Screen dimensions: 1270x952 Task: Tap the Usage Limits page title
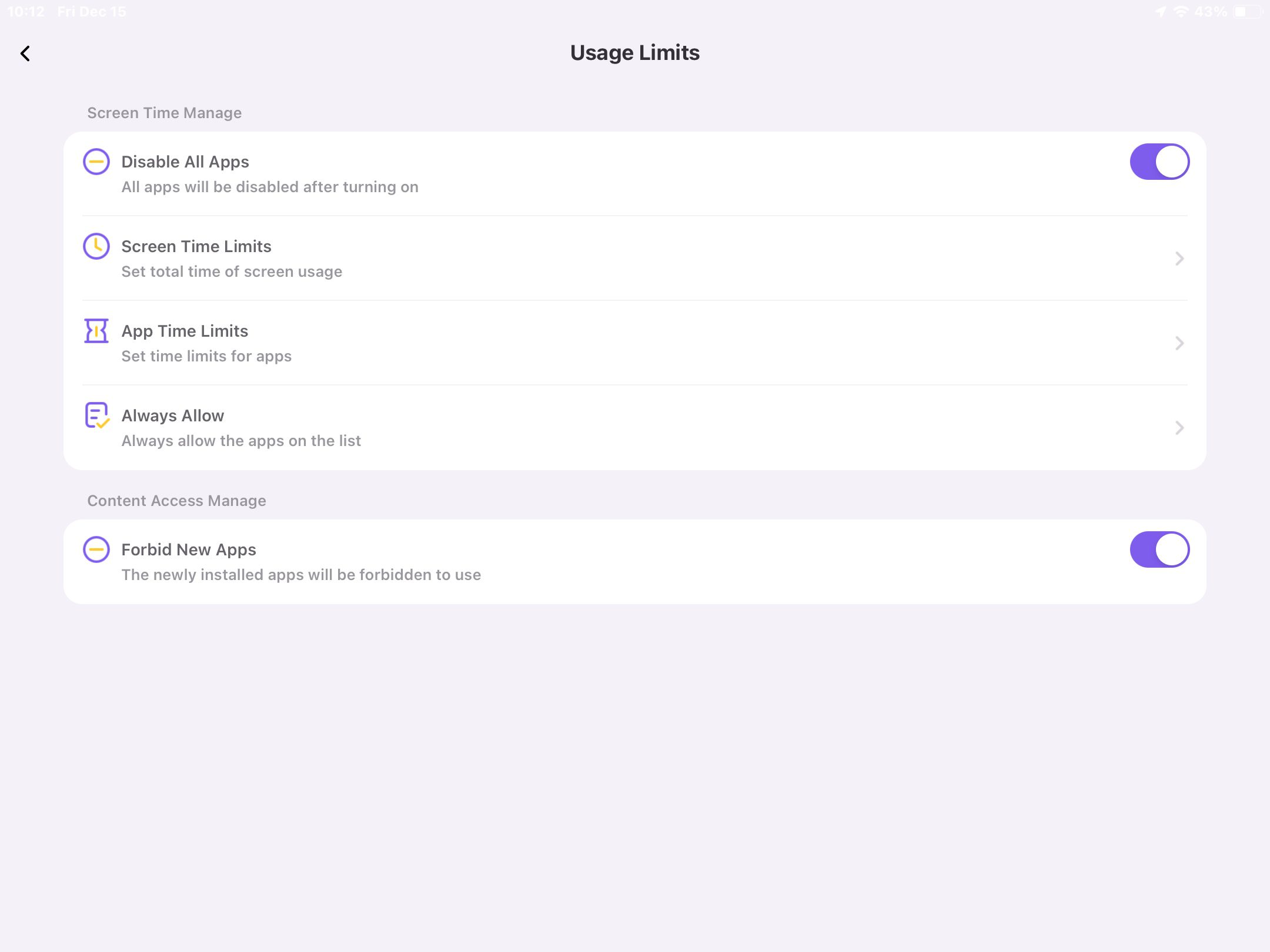(635, 53)
